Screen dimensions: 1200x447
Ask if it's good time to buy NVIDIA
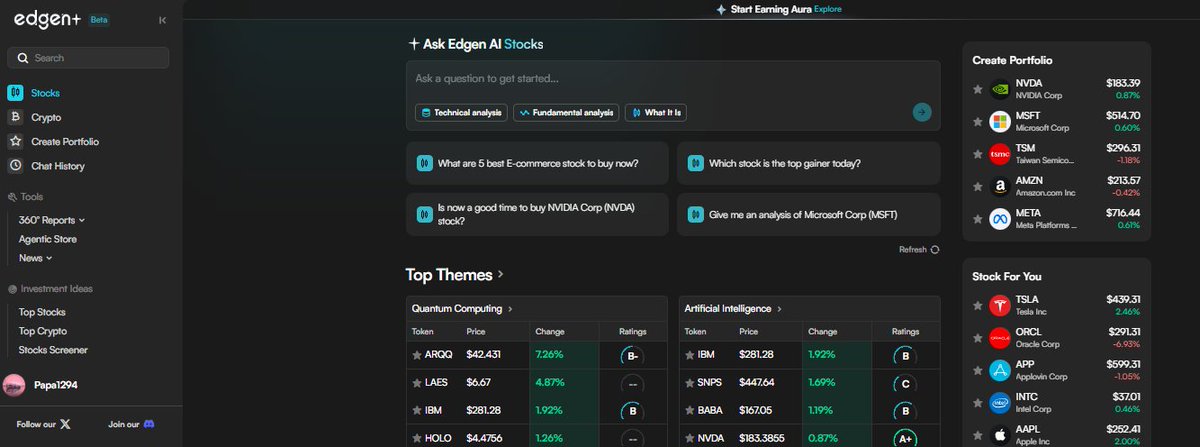click(537, 214)
